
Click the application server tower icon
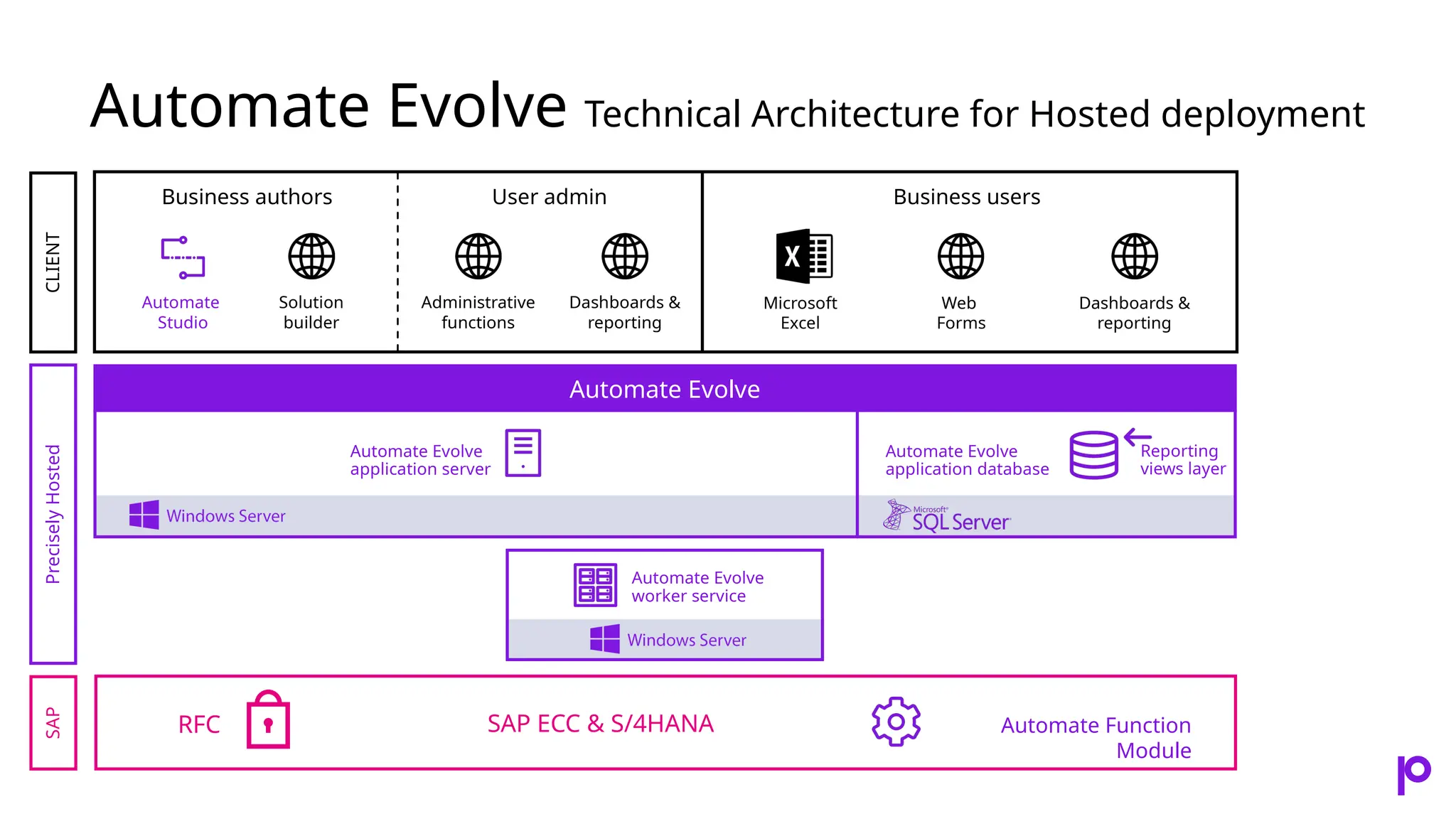pyautogui.click(x=523, y=453)
